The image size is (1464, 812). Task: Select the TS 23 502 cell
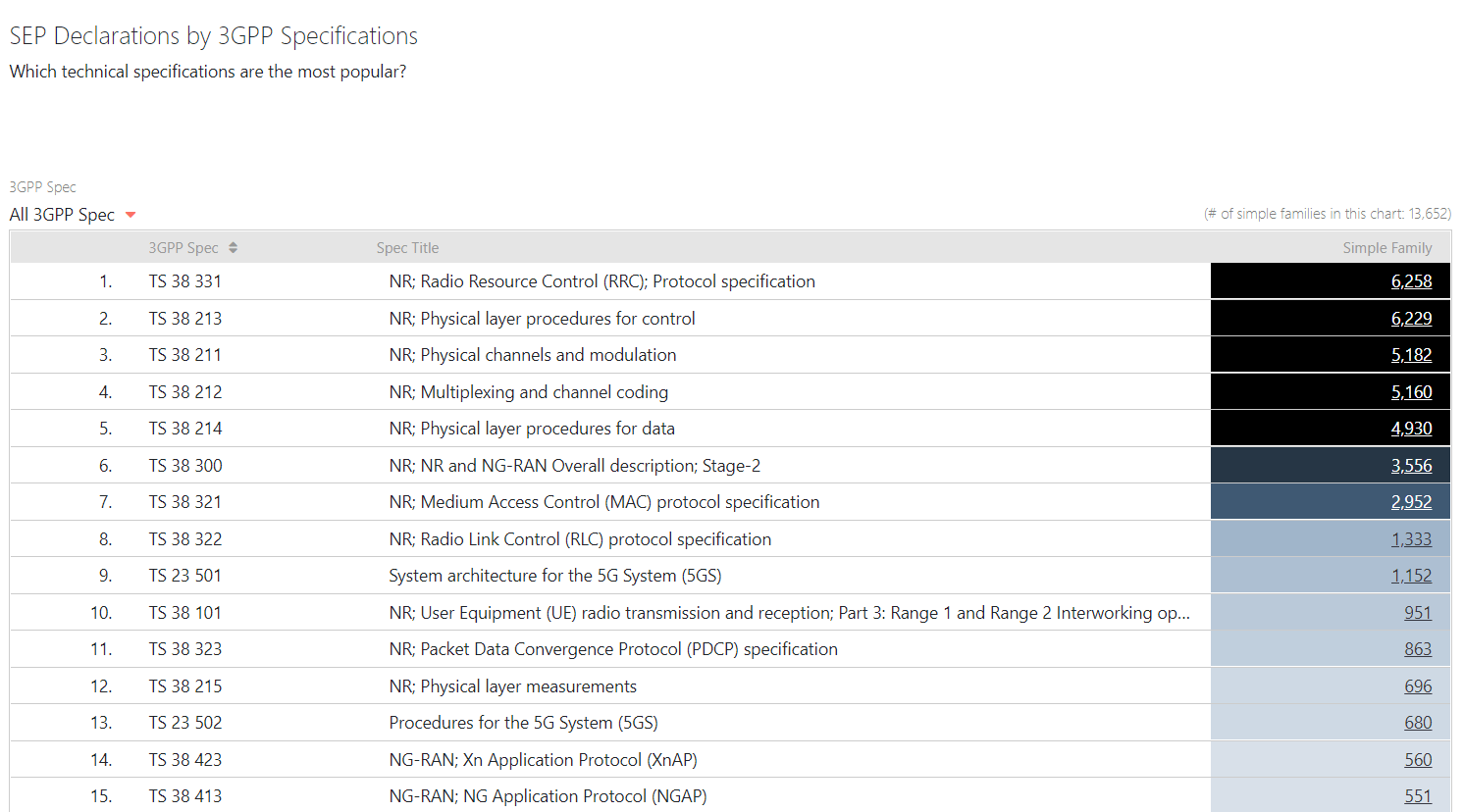(185, 723)
